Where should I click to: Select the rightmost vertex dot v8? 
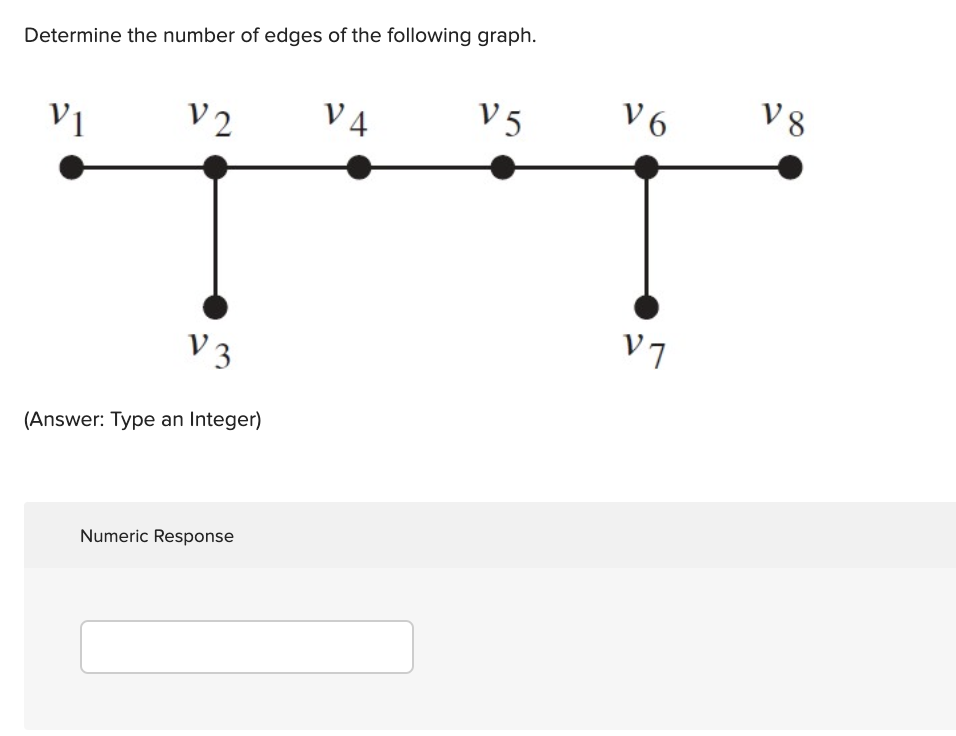point(789,167)
